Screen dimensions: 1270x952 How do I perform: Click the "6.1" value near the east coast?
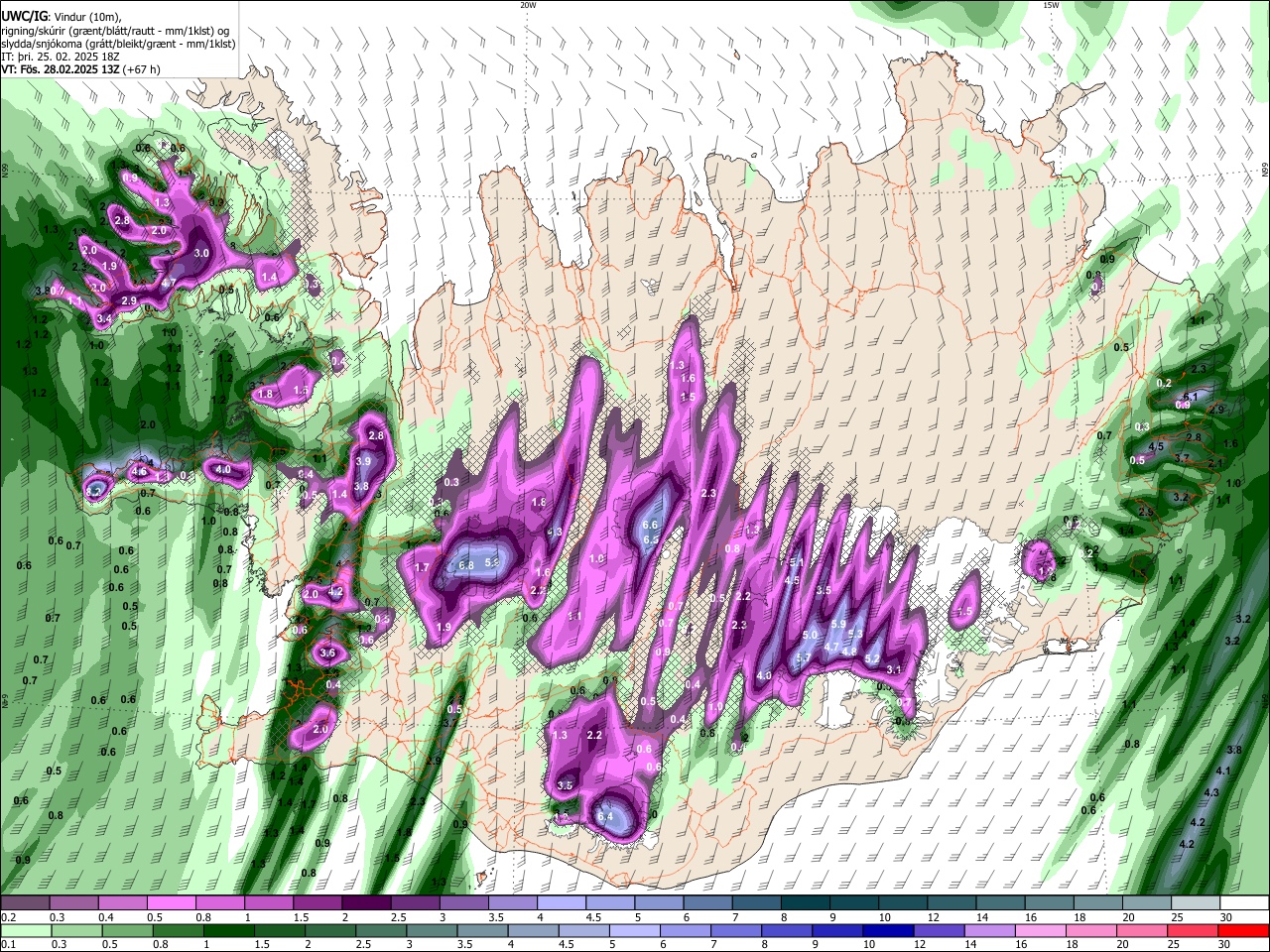(x=1192, y=397)
